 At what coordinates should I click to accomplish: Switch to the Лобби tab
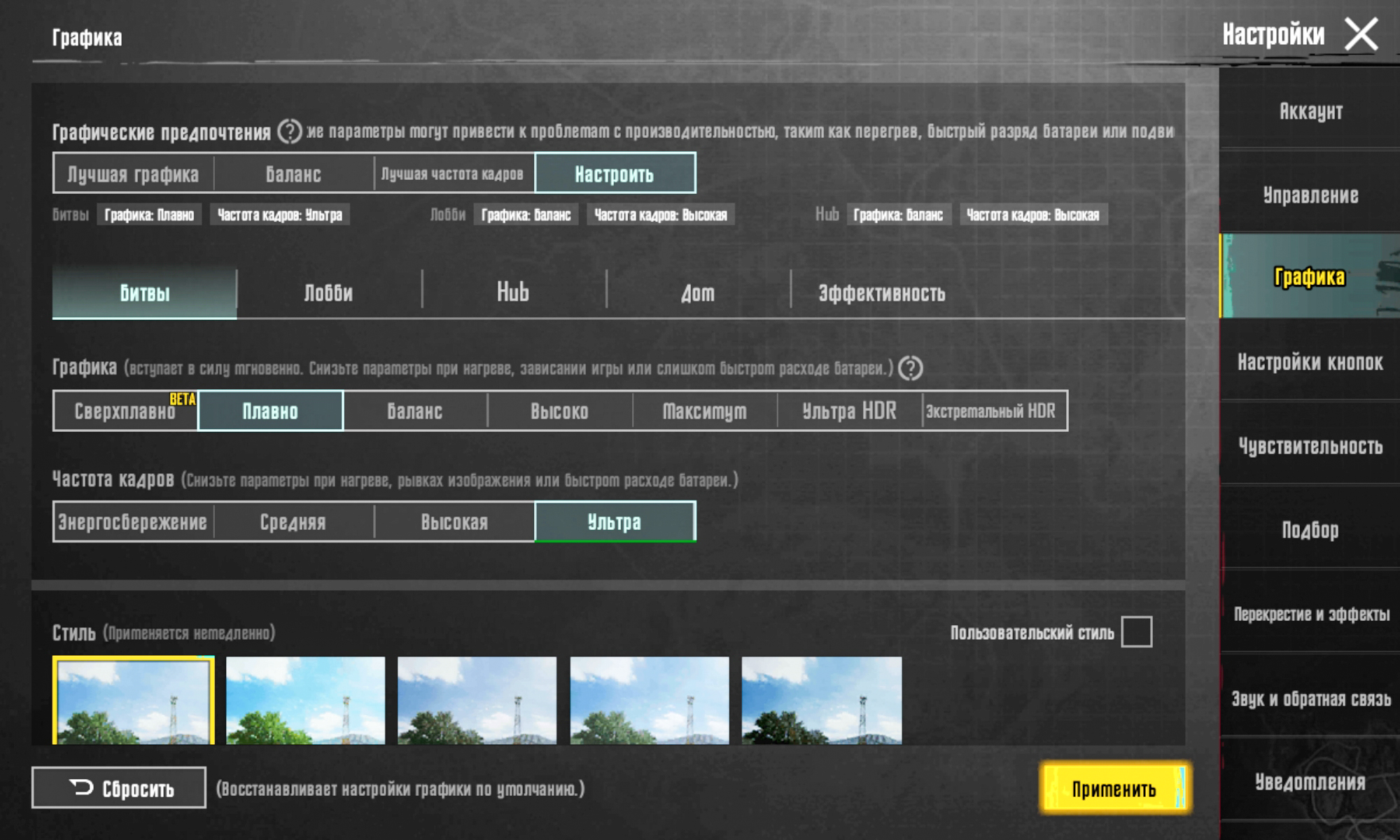(328, 293)
